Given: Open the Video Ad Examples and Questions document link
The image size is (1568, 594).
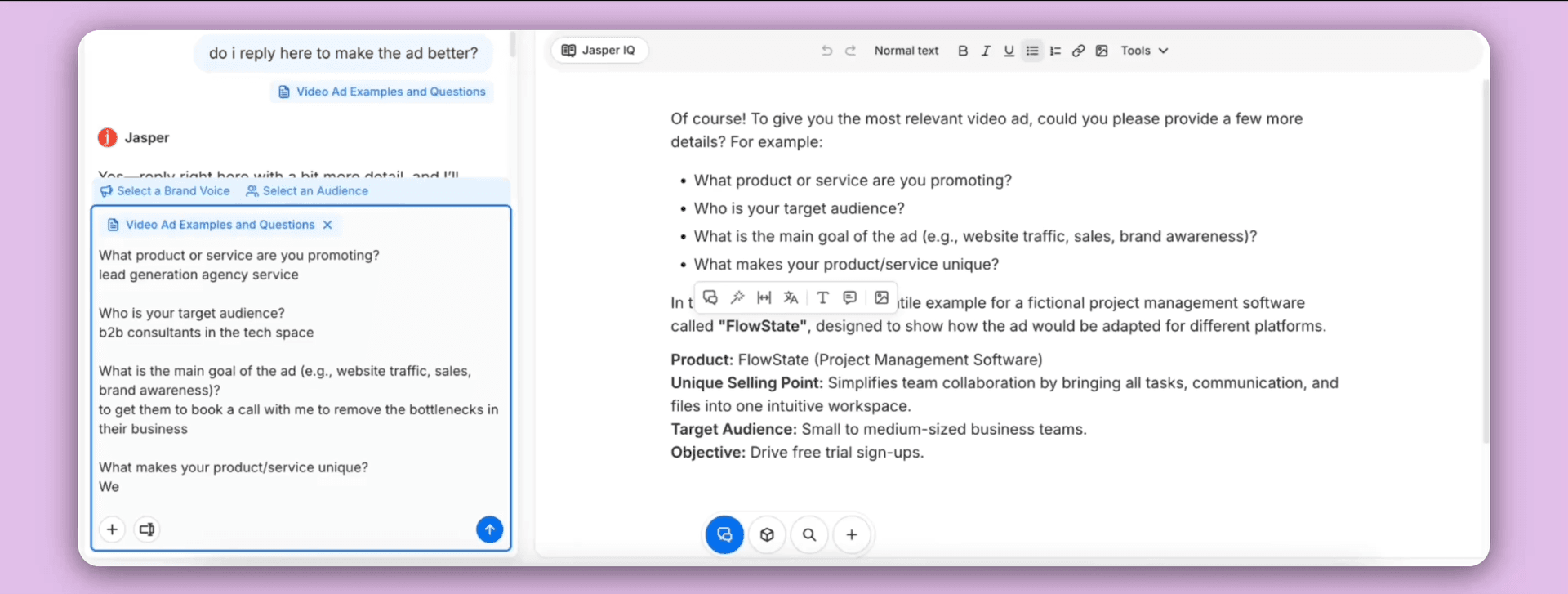Looking at the screenshot, I should (x=382, y=92).
